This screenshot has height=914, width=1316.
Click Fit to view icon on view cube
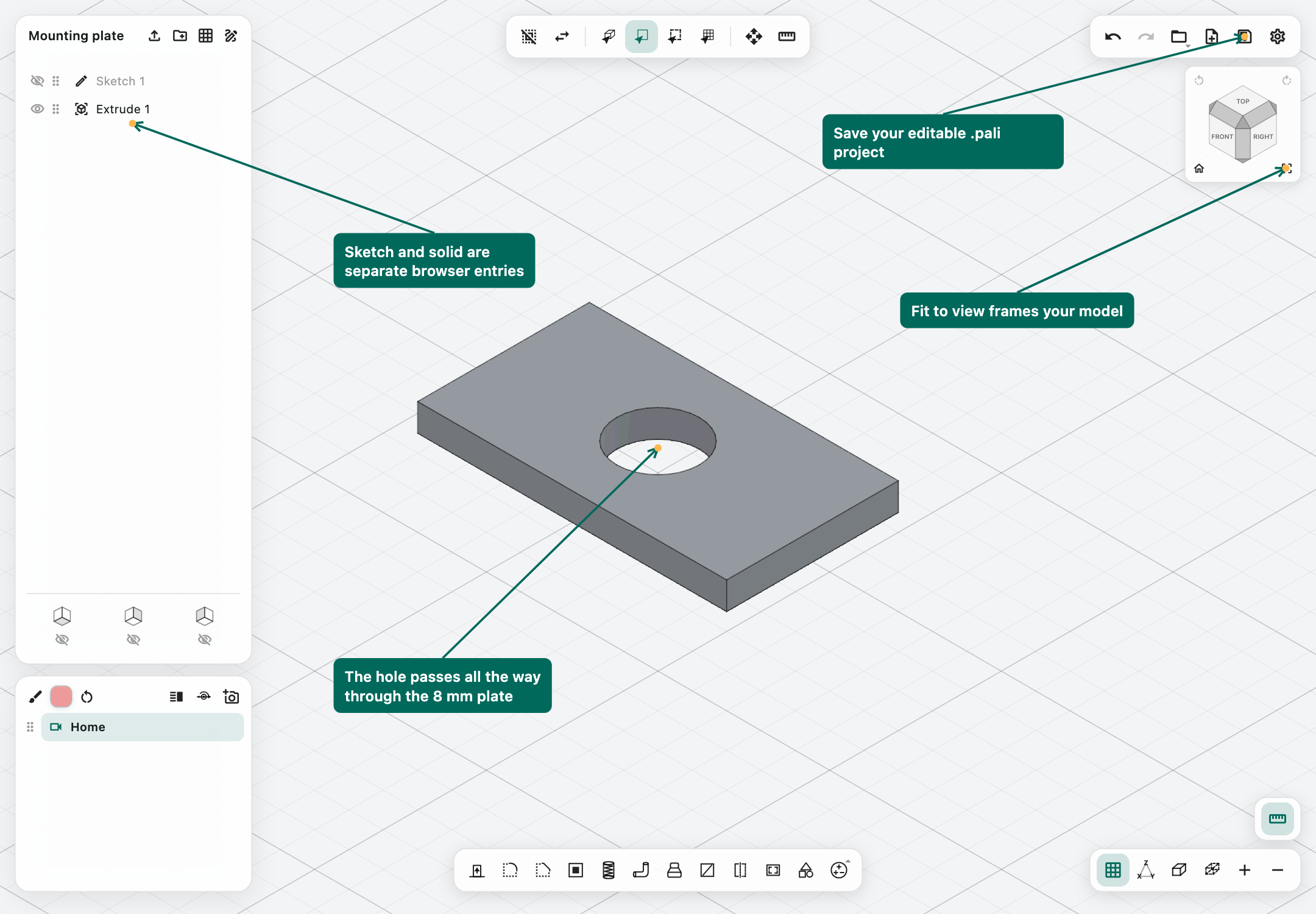[x=1287, y=169]
